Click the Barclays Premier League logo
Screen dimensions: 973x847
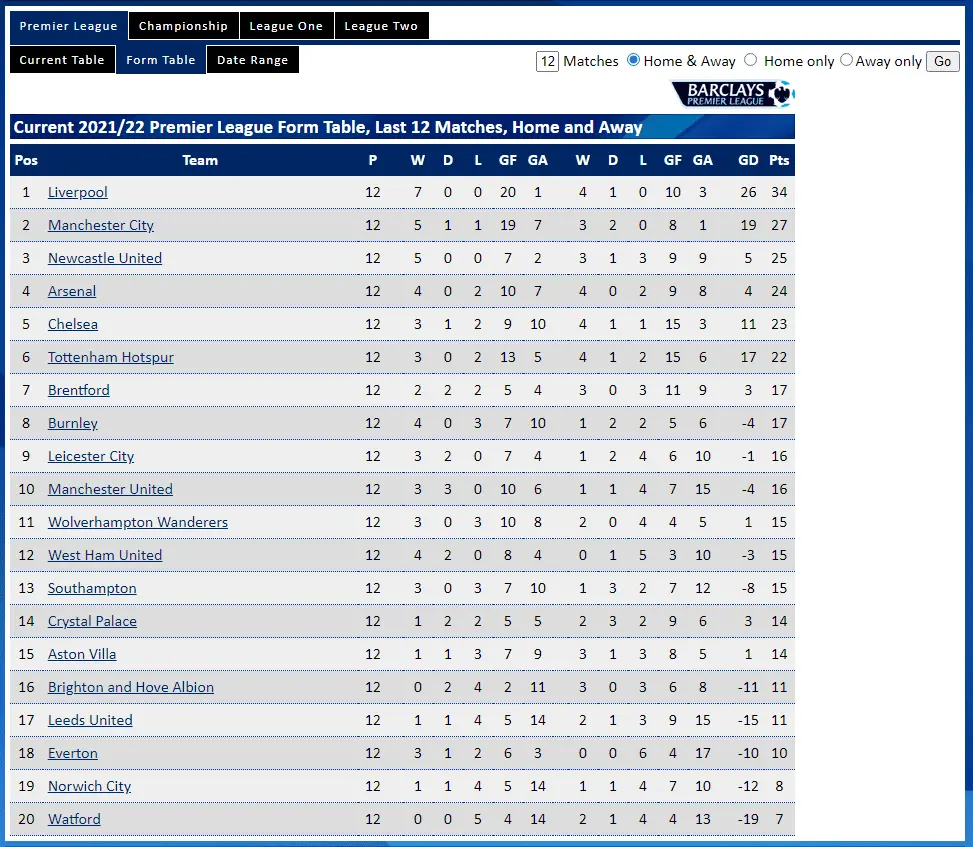[x=734, y=94]
